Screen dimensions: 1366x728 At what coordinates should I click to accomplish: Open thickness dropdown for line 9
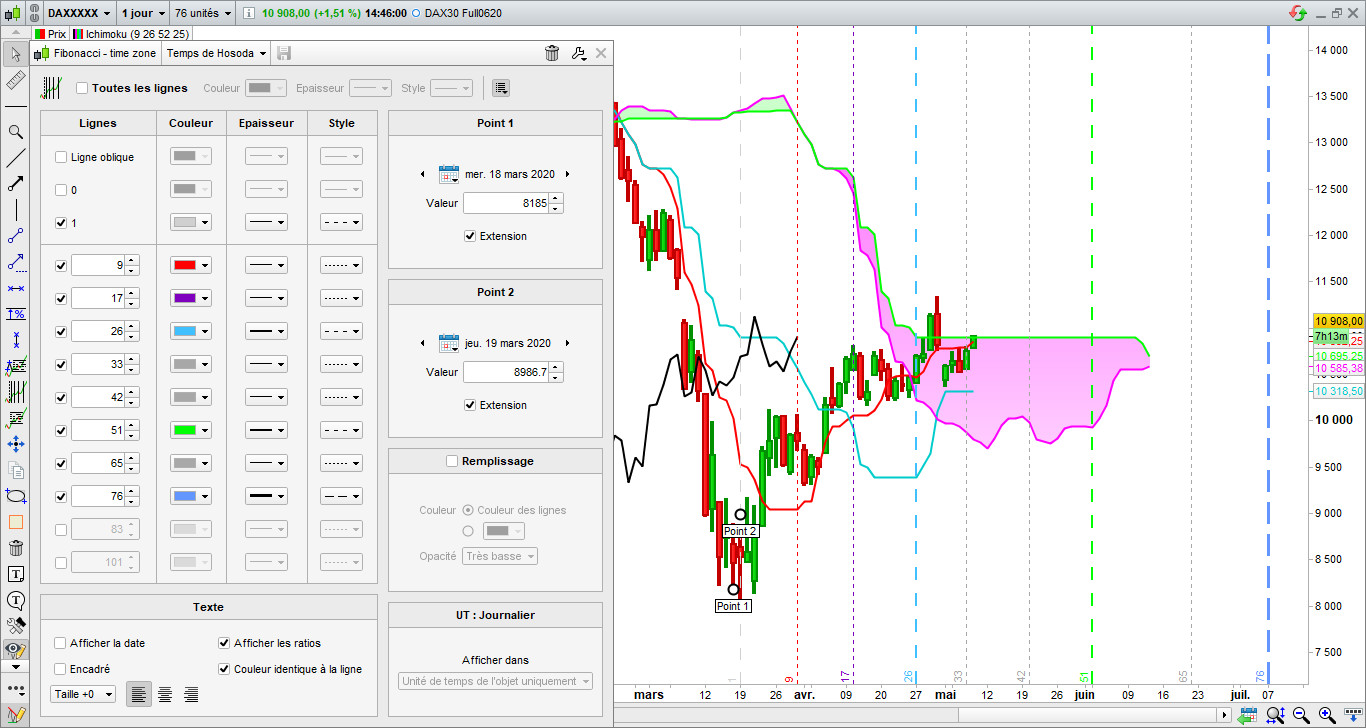pyautogui.click(x=267, y=265)
